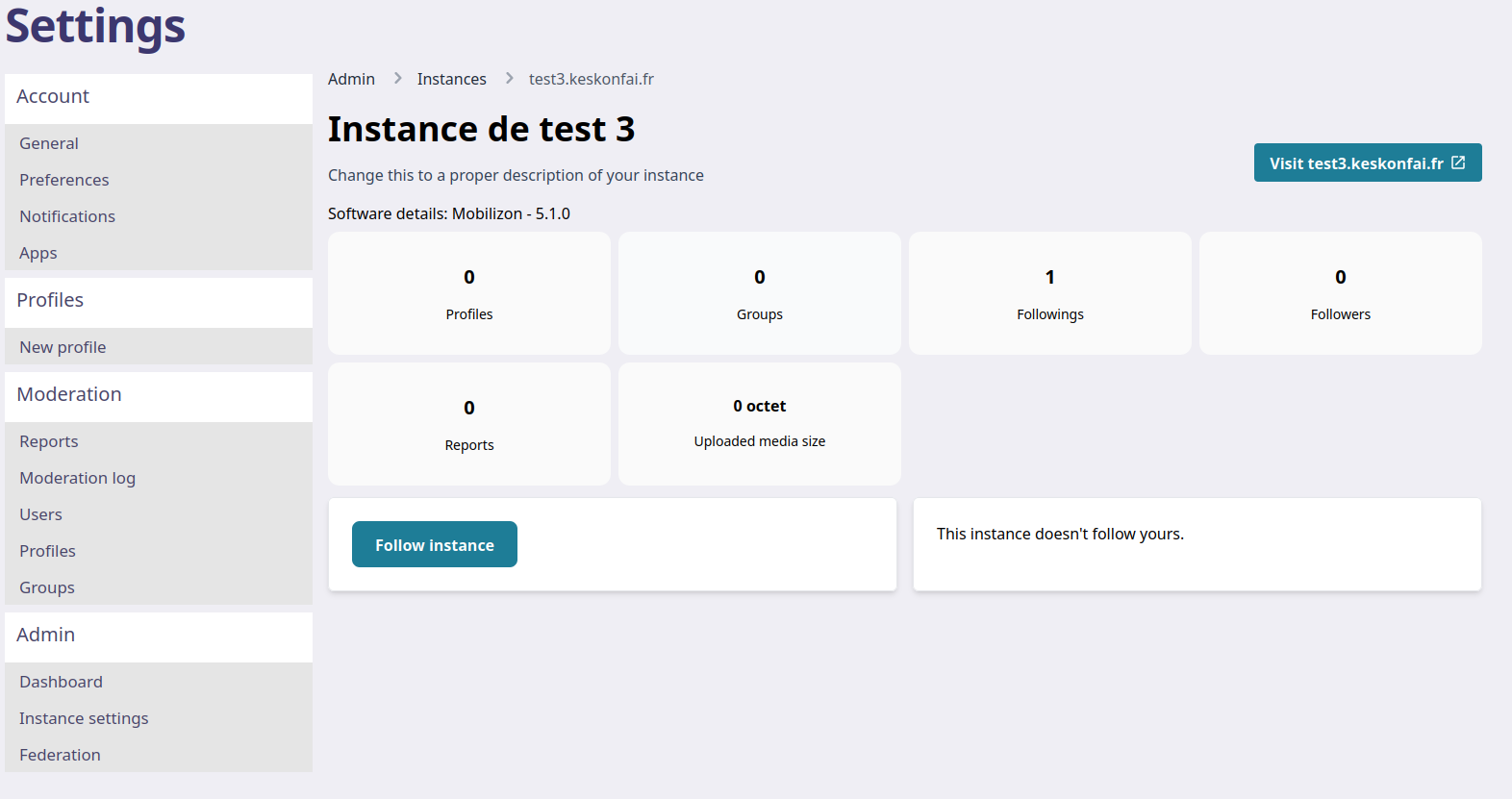Open the General account settings
This screenshot has width=1512, height=799.
[49, 143]
